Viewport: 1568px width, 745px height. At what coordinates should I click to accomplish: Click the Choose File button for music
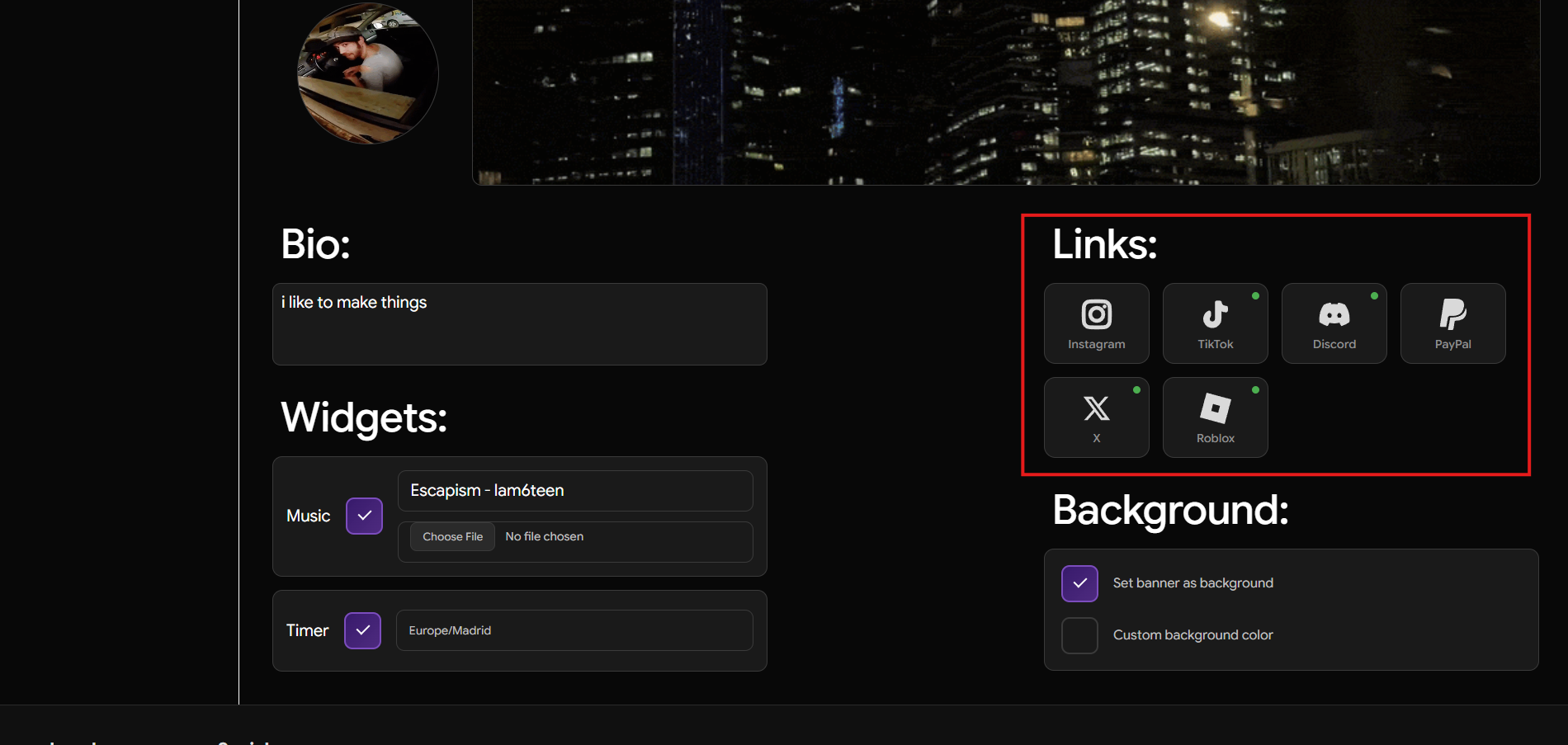pyautogui.click(x=452, y=536)
